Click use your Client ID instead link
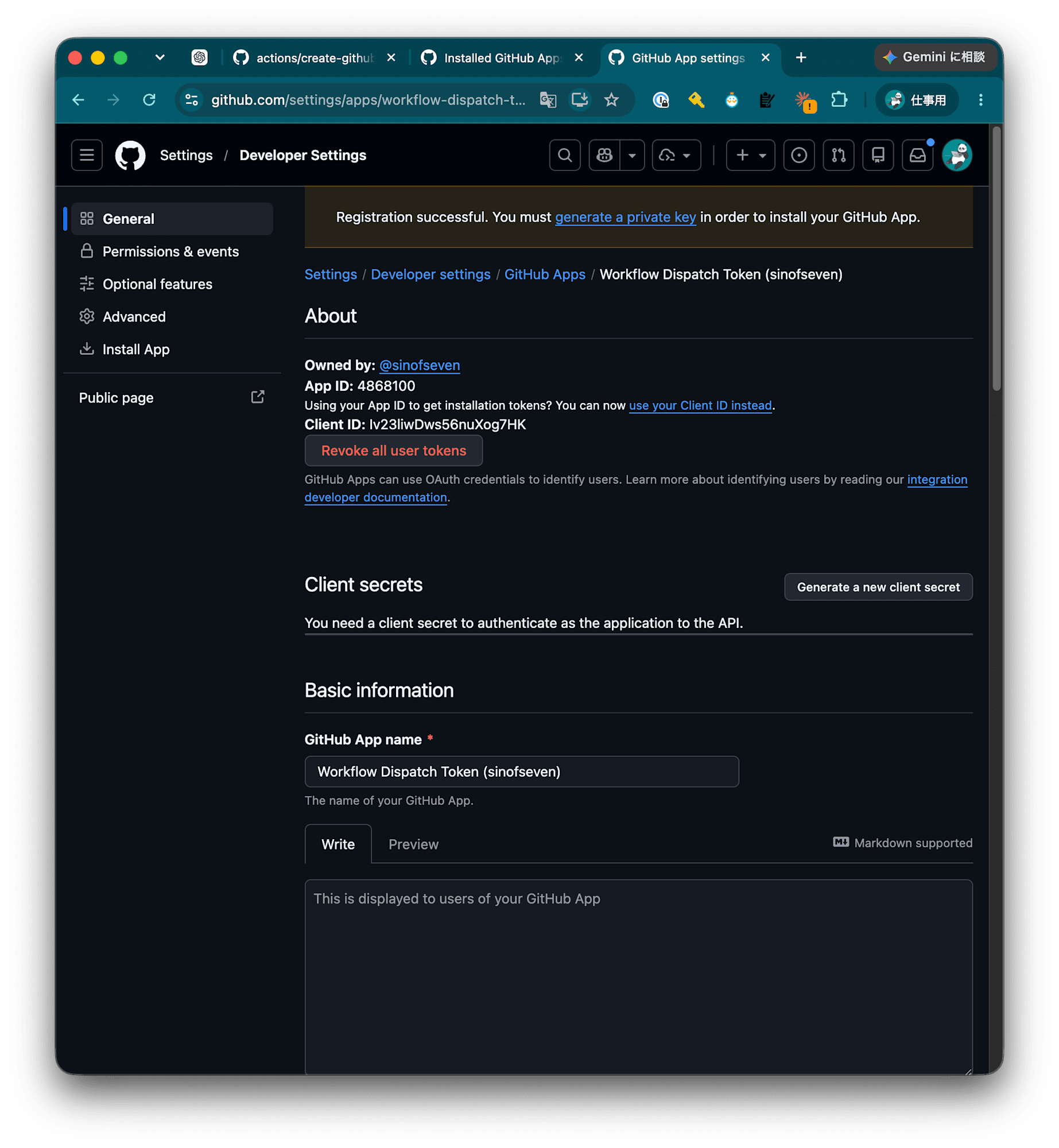 point(700,405)
